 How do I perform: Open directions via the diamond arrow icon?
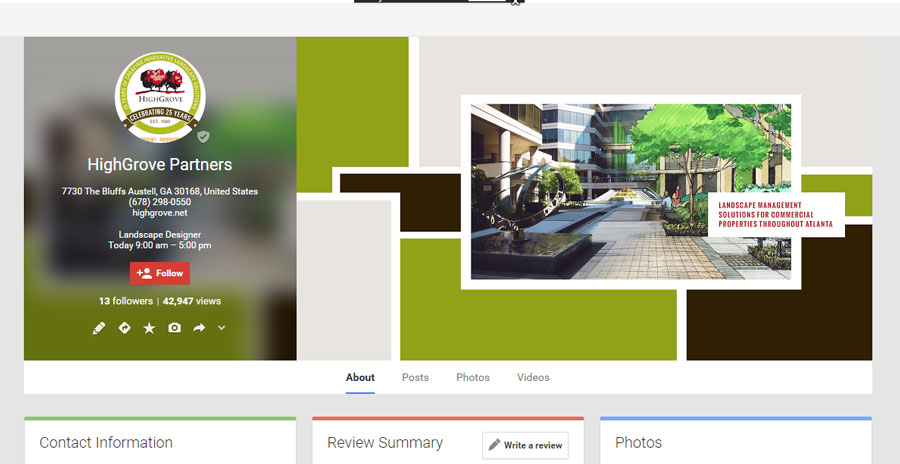[x=124, y=328]
